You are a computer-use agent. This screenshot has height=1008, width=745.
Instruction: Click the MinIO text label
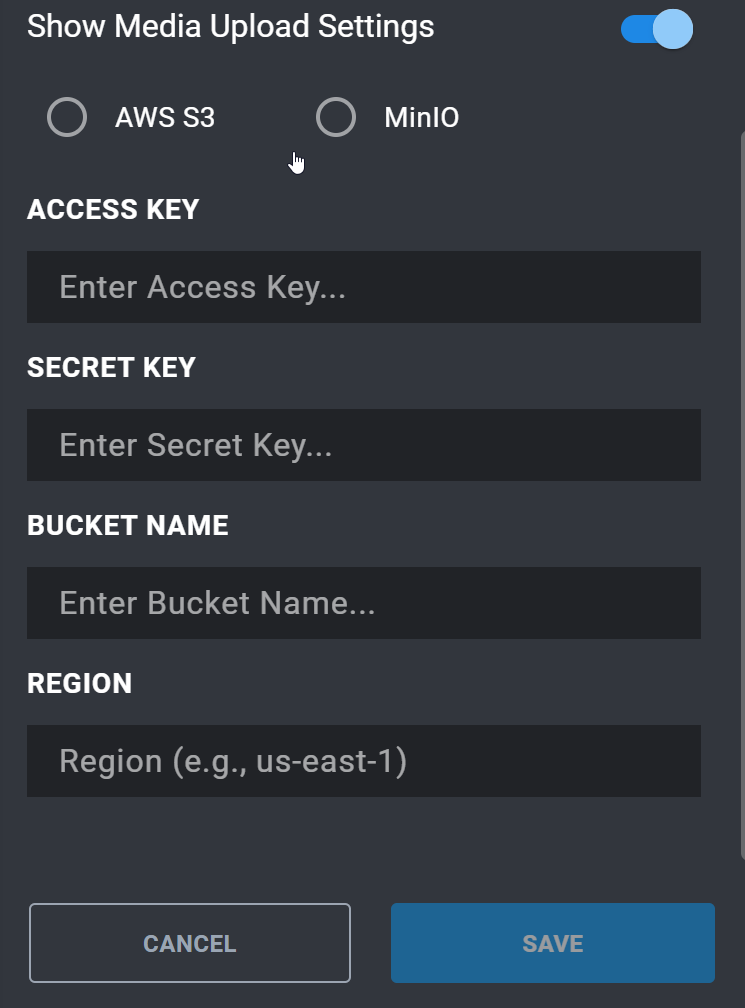click(x=420, y=117)
